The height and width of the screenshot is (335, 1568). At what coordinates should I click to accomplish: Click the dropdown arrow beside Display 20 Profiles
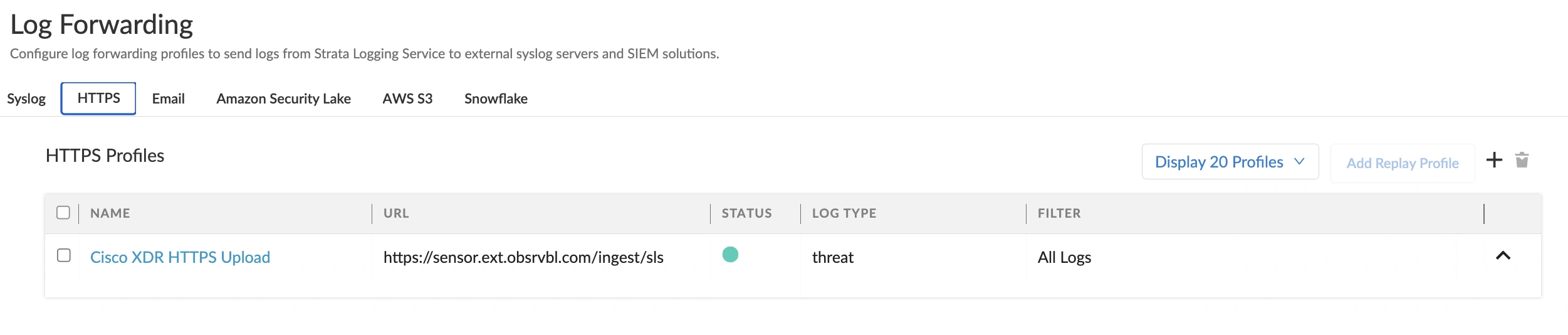pos(1299,161)
